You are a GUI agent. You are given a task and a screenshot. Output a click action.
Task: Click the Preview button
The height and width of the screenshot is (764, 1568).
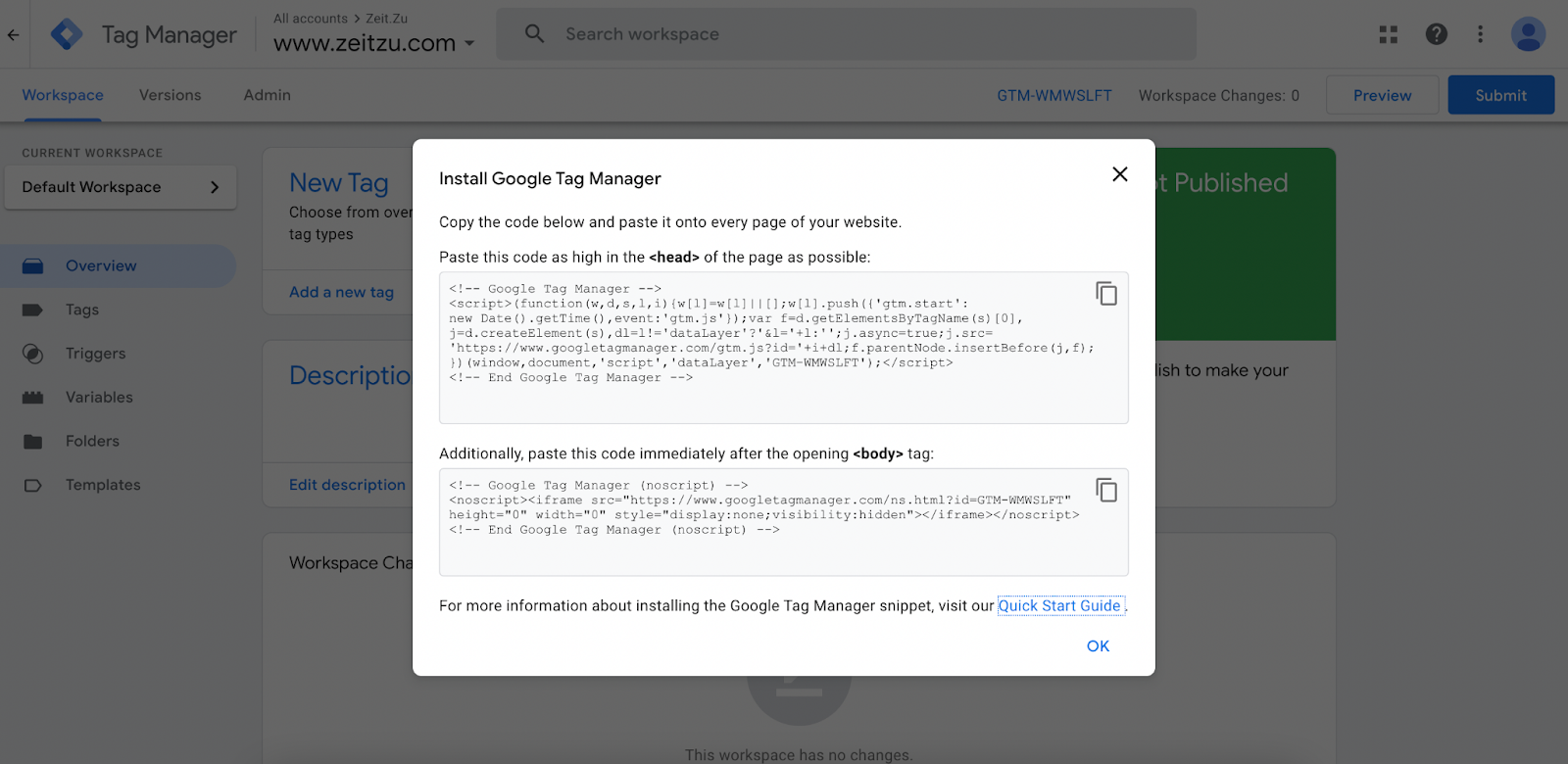click(1382, 95)
